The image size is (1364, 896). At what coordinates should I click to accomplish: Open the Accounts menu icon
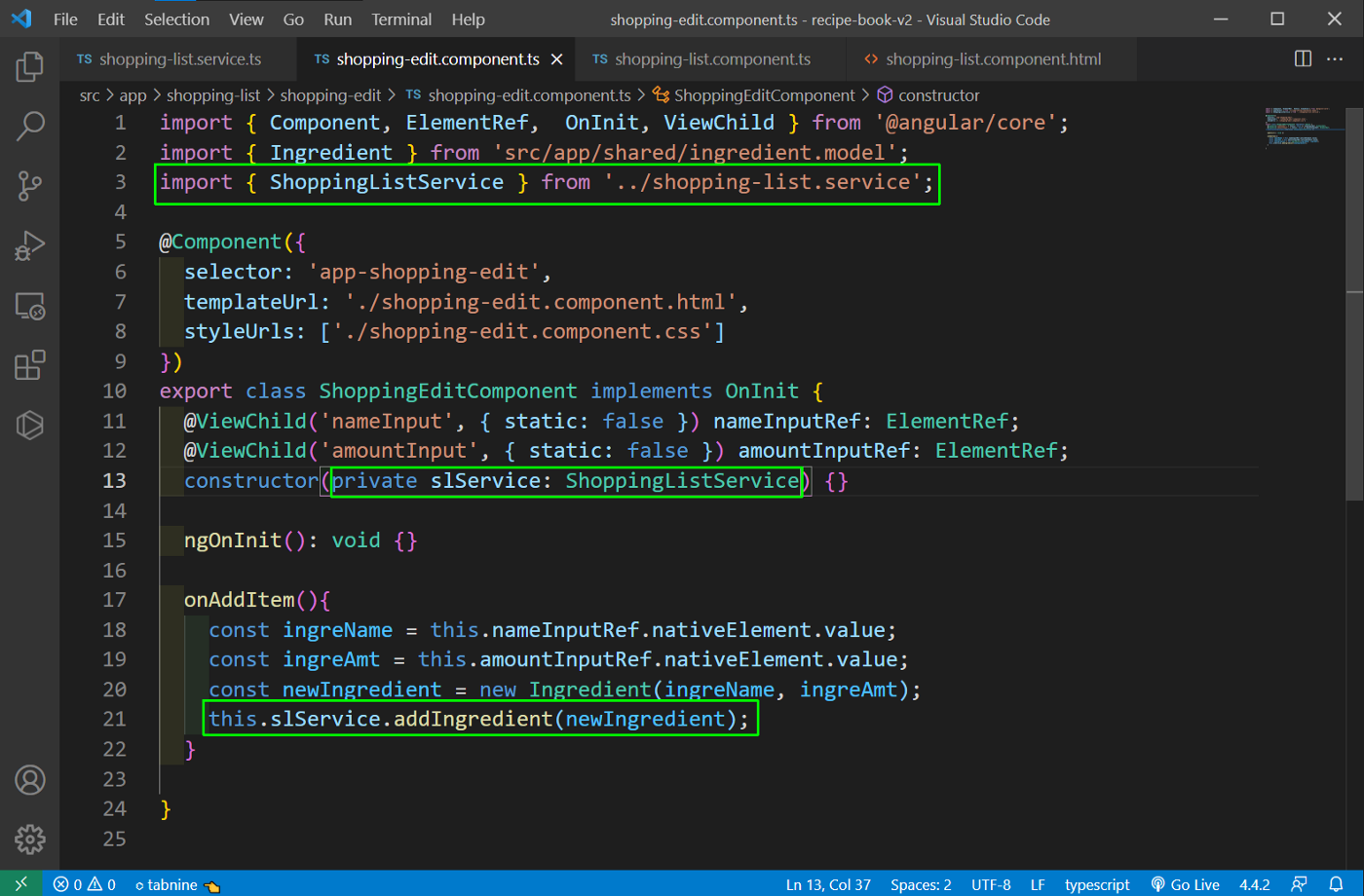pos(30,780)
